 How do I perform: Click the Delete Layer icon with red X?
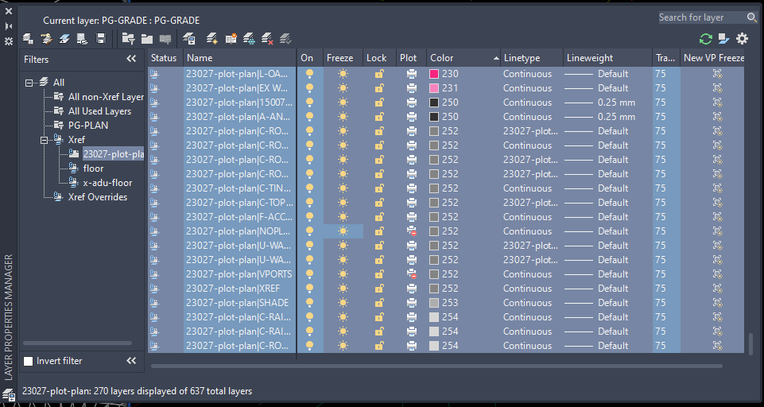(x=267, y=39)
